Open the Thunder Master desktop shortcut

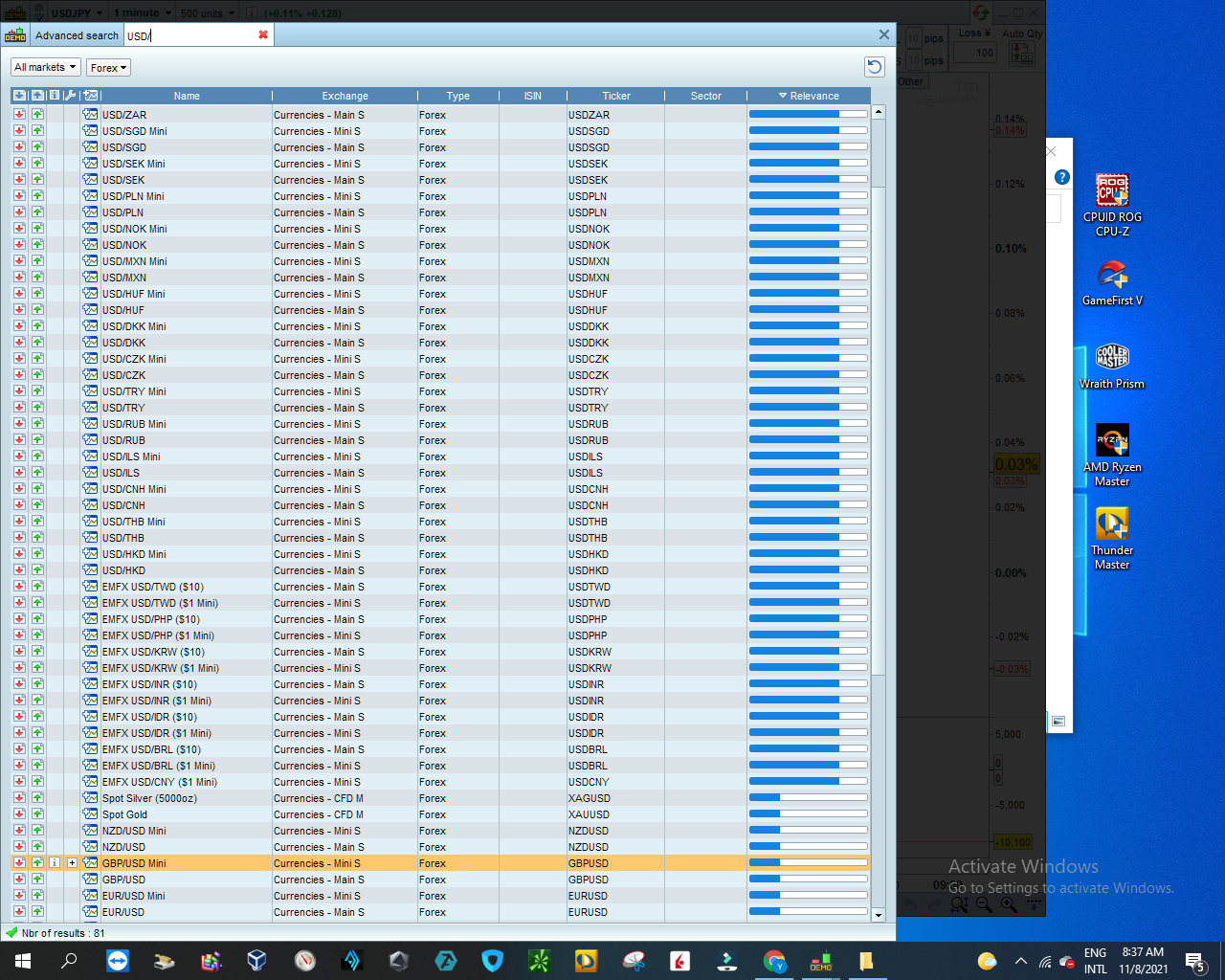coord(1112,539)
